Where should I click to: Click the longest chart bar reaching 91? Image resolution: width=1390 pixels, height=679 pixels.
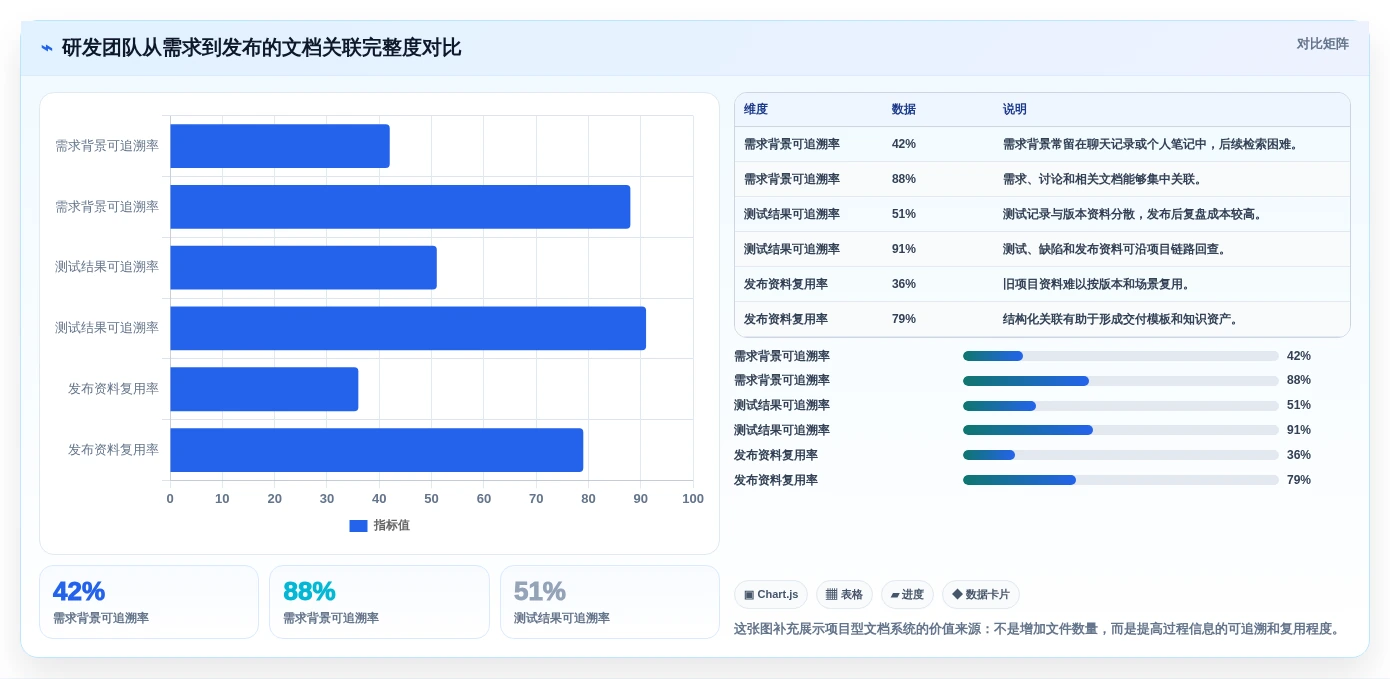(x=408, y=328)
